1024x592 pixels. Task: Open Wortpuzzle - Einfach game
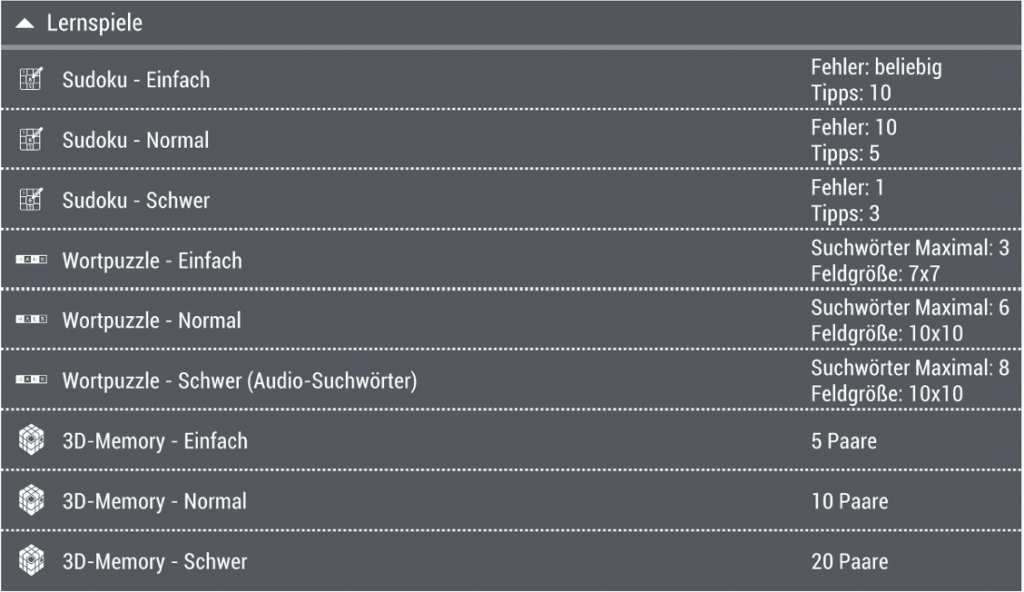point(152,261)
